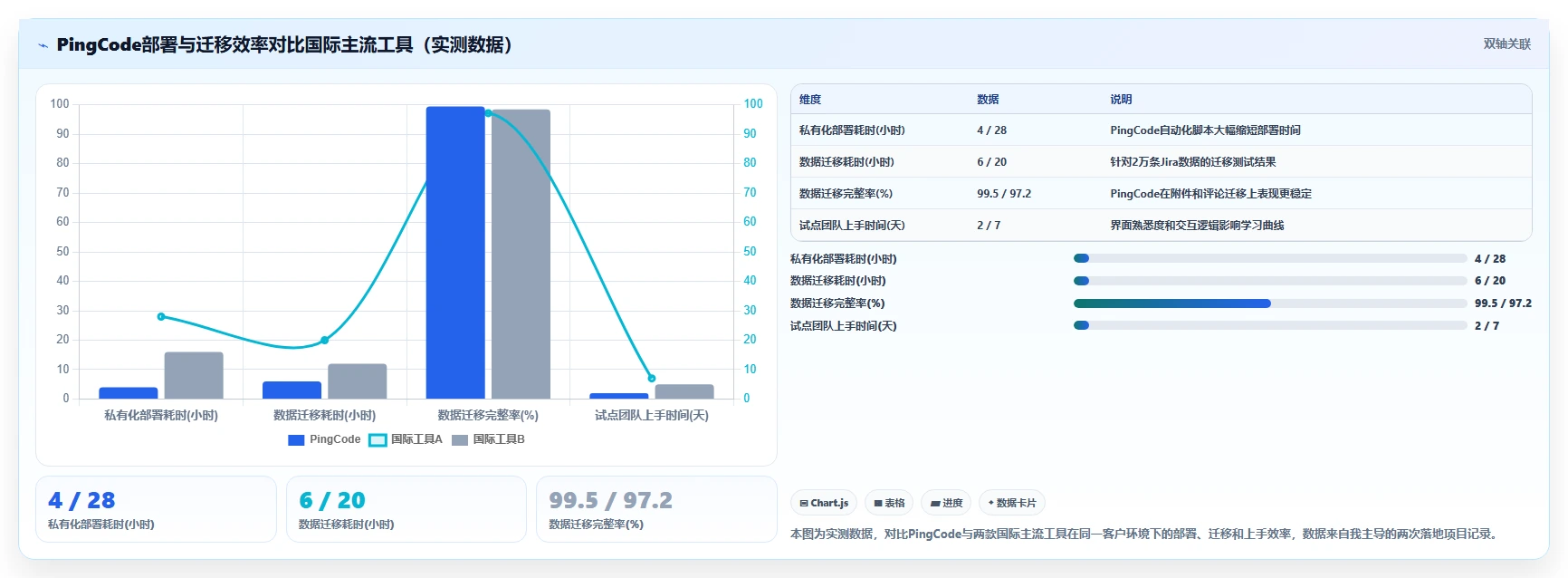Toggle PingCode series in chart legend
The width and height of the screenshot is (1568, 578).
pos(324,439)
